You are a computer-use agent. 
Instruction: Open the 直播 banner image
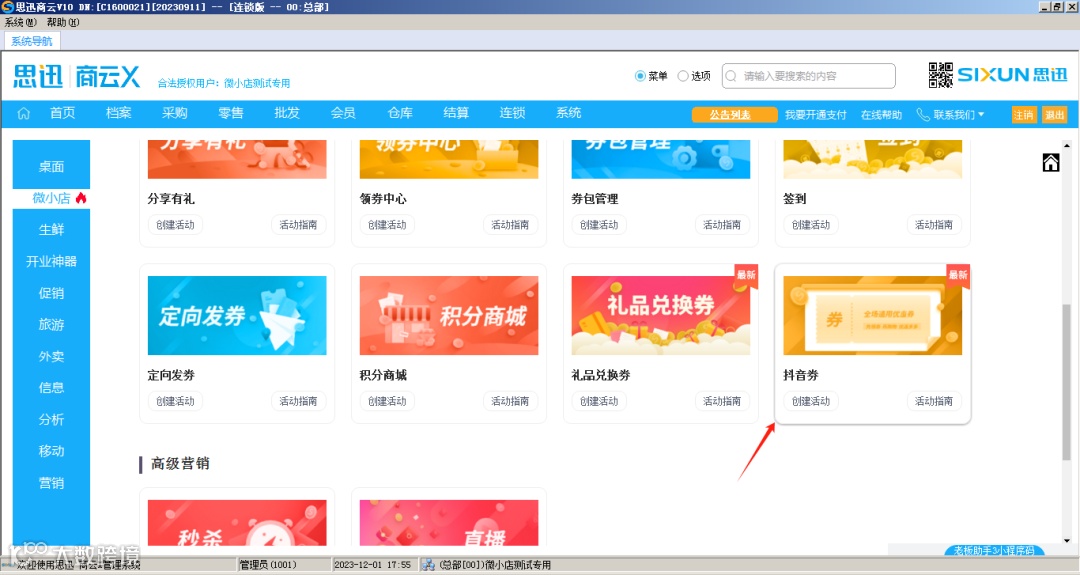click(x=449, y=523)
